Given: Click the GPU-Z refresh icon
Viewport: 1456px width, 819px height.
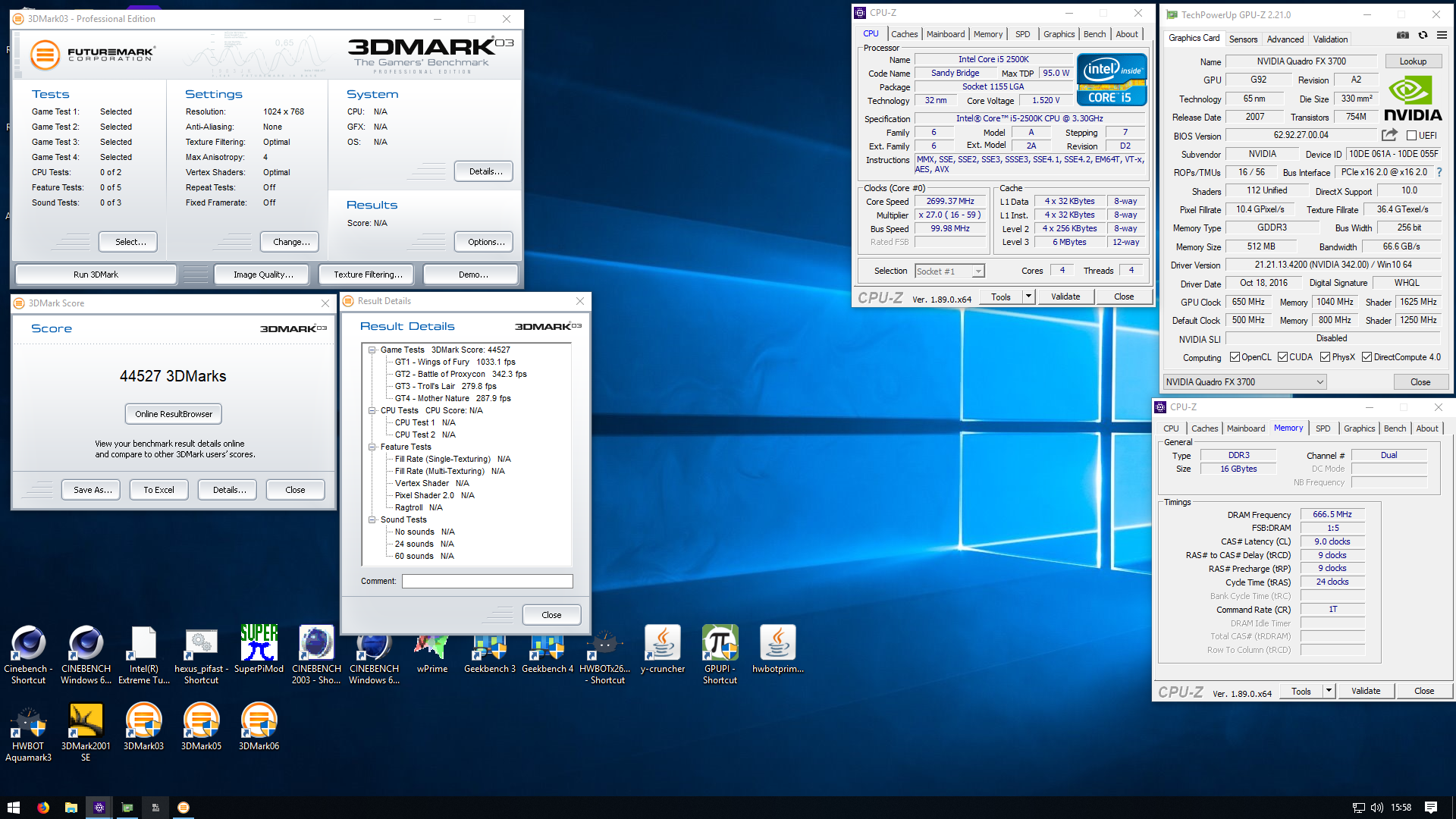Looking at the screenshot, I should click(x=1423, y=35).
